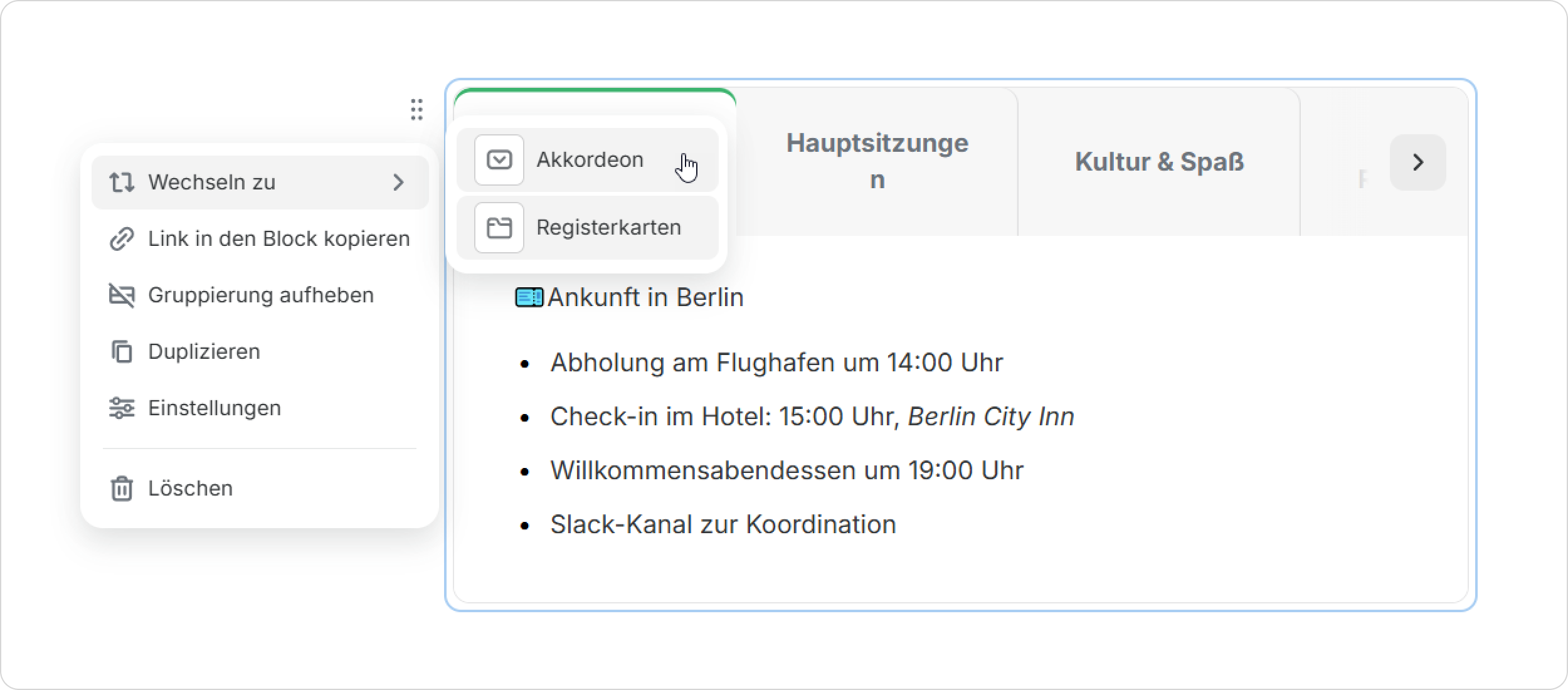Choose Löschen to delete the block
This screenshot has height=690, width=1568.
(191, 489)
